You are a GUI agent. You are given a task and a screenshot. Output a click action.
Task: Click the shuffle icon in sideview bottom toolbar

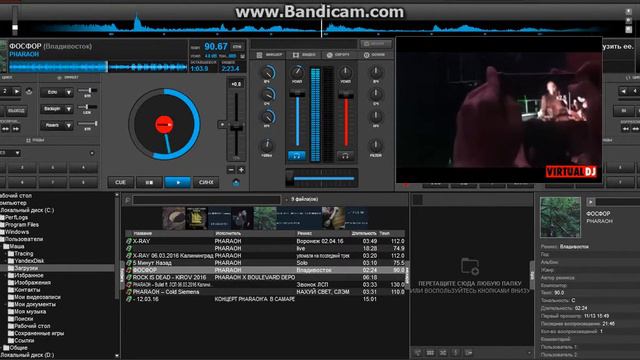pyautogui.click(x=443, y=353)
